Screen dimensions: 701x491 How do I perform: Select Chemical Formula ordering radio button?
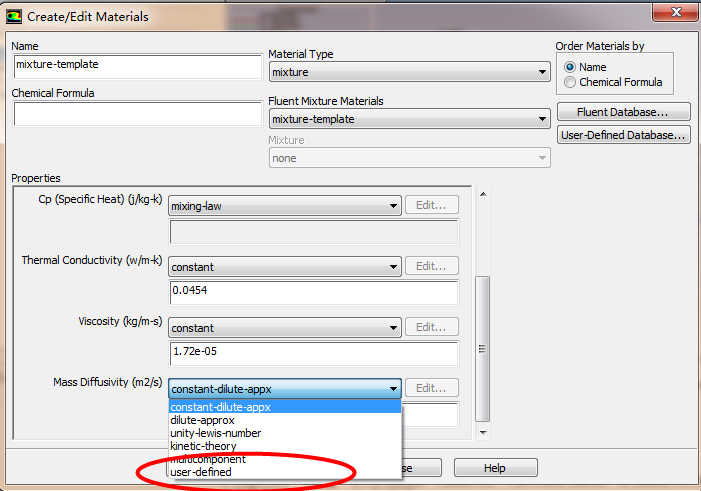(570, 82)
